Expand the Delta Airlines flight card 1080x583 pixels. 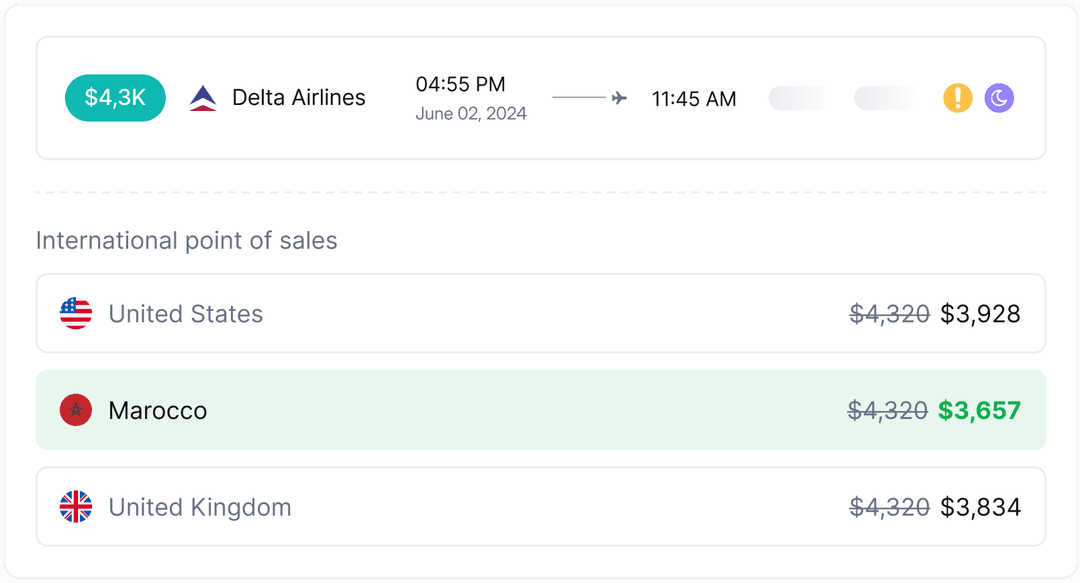tap(540, 97)
